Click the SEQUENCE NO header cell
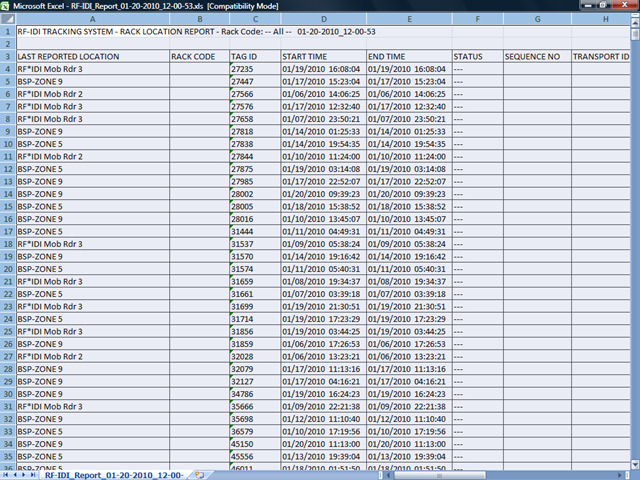Viewport: 640px width, 480px height. click(537, 56)
